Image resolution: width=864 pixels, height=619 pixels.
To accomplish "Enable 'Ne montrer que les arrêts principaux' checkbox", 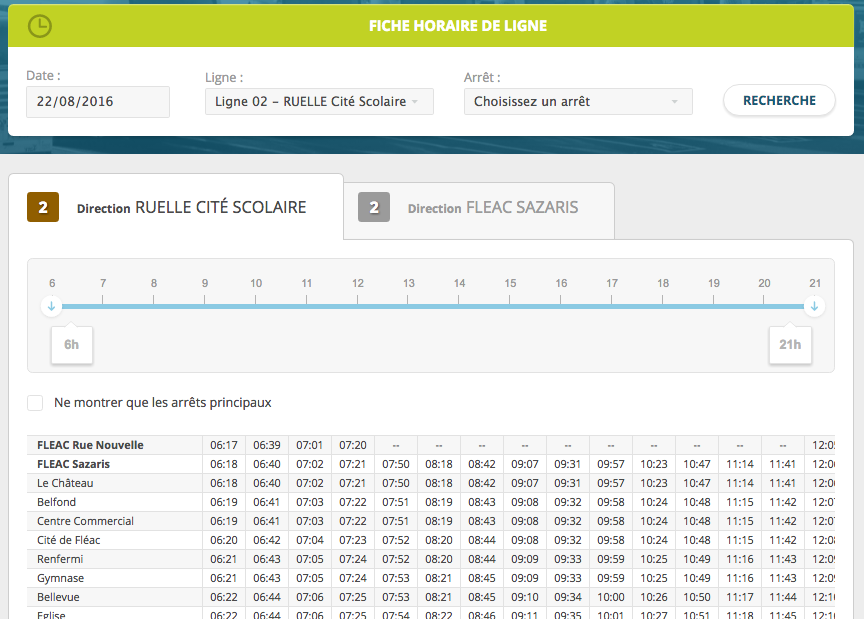I will pyautogui.click(x=36, y=403).
